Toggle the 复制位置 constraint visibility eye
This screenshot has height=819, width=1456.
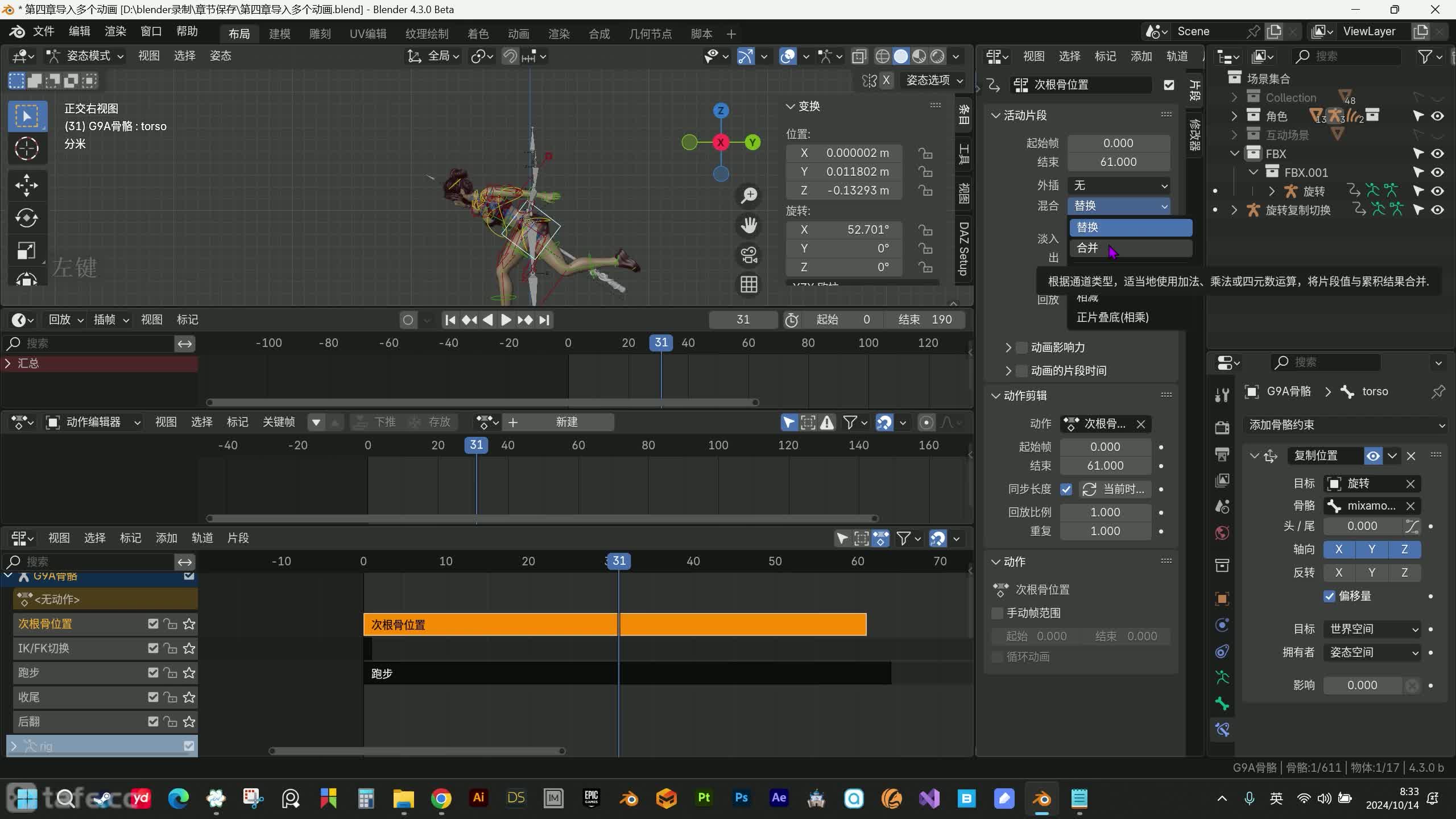1373,456
